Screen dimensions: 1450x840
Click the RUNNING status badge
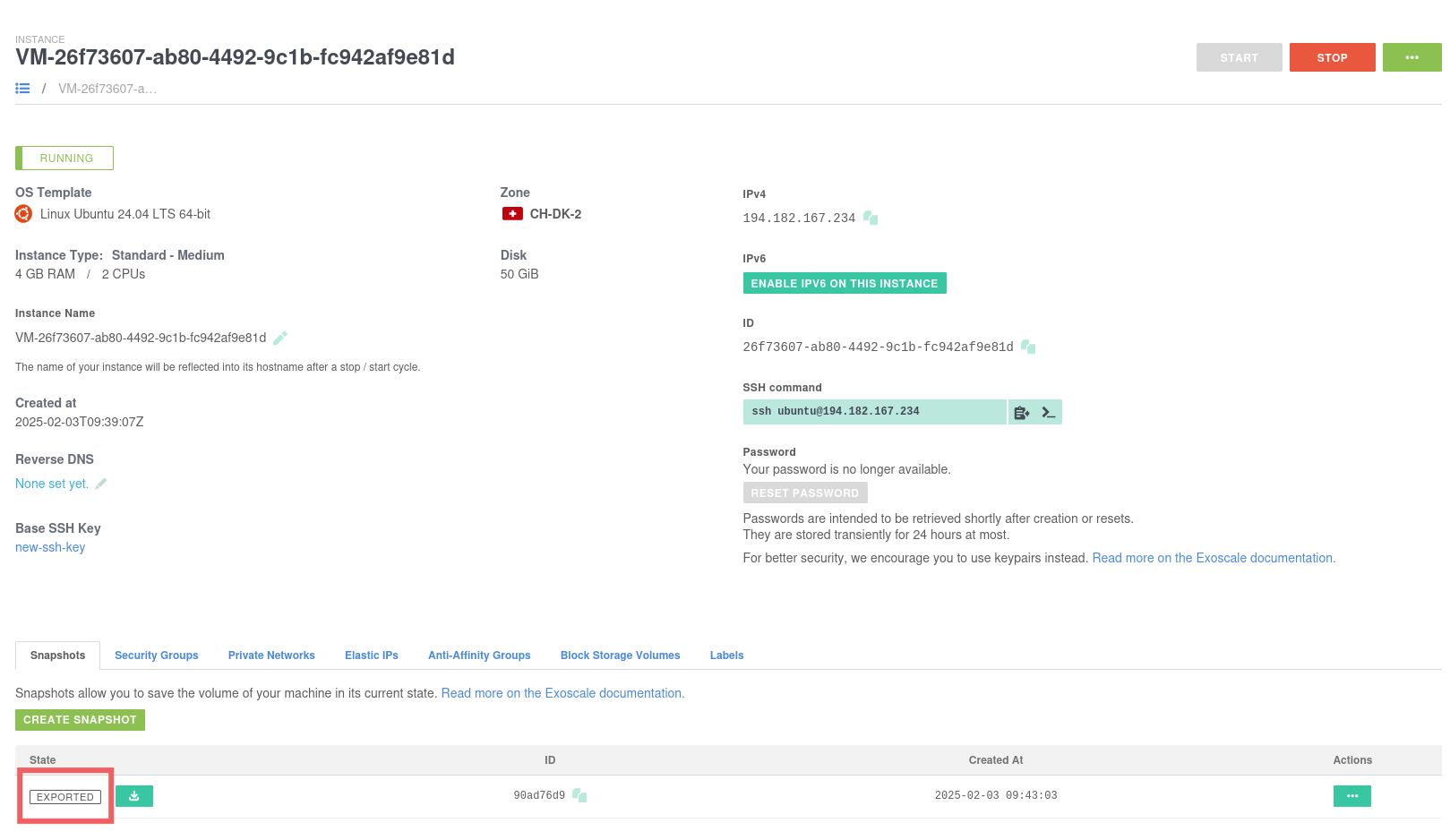tap(64, 158)
